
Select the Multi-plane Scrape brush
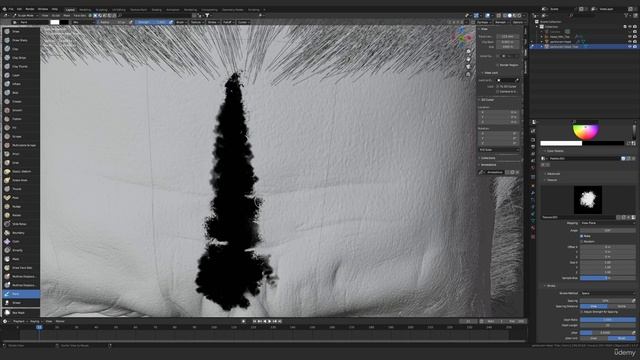tap(21, 145)
